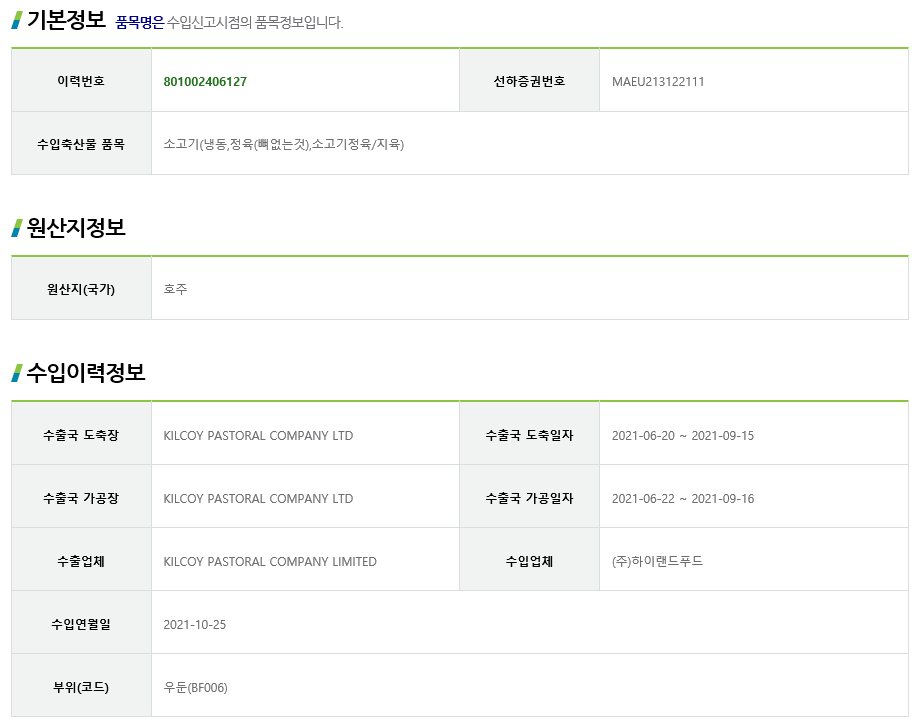Click the 품목명은 blue text in header
The width and height of the screenshot is (919, 723).
(x=140, y=23)
